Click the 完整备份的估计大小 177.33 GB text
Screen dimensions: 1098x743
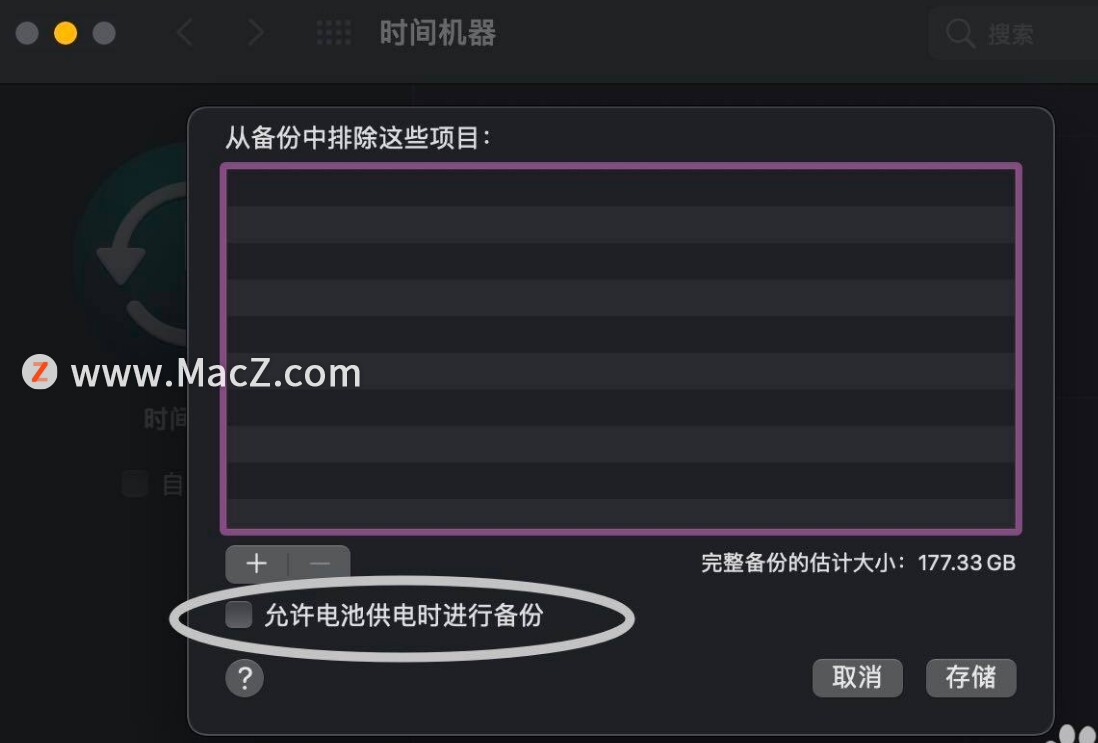[x=859, y=563]
